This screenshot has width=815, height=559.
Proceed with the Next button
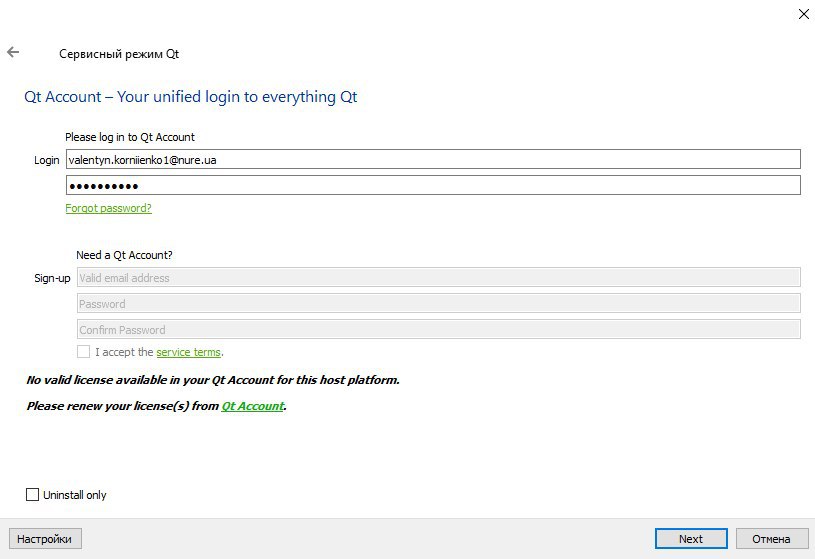[691, 539]
